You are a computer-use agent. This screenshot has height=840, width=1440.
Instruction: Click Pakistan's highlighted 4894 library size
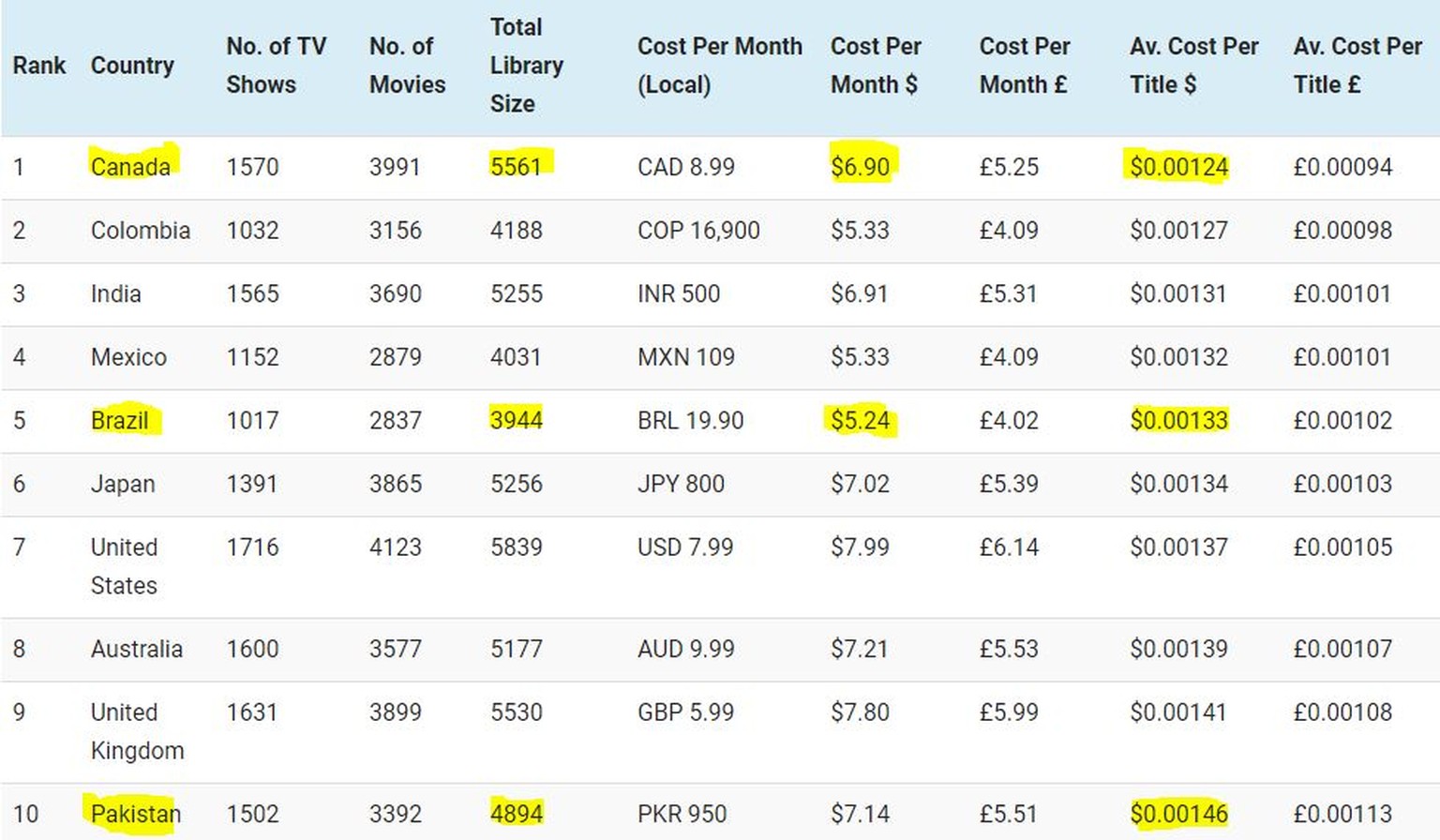pyautogui.click(x=517, y=814)
